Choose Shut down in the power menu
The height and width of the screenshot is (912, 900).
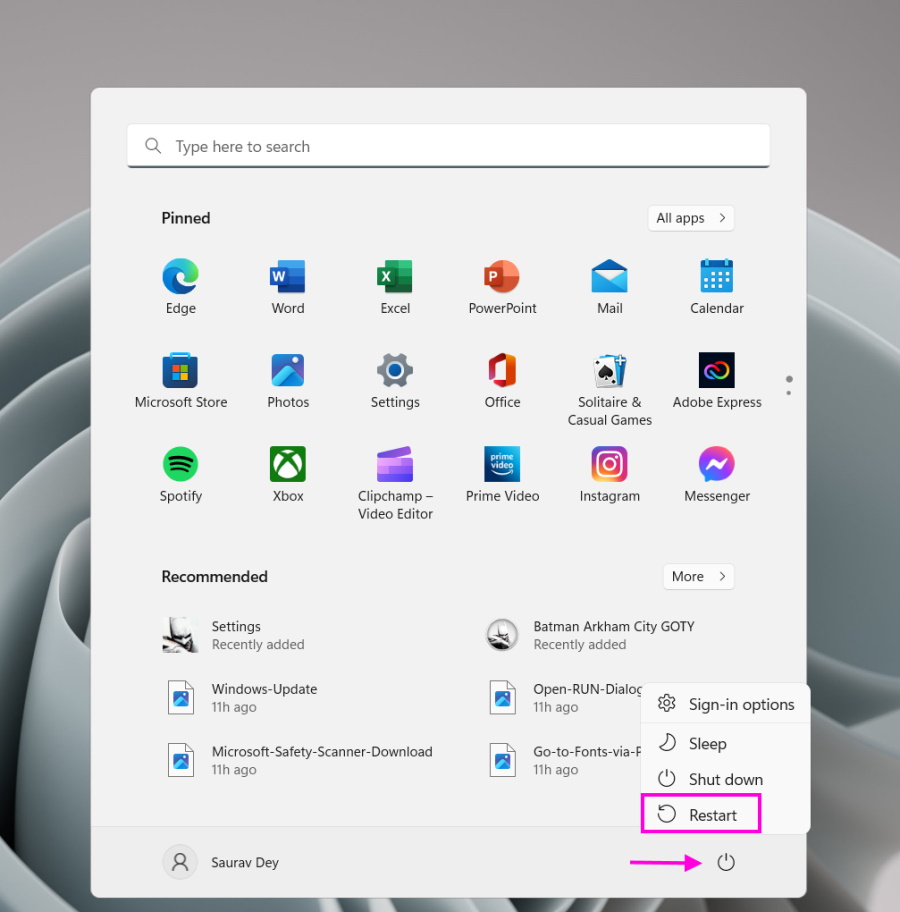[x=712, y=779]
